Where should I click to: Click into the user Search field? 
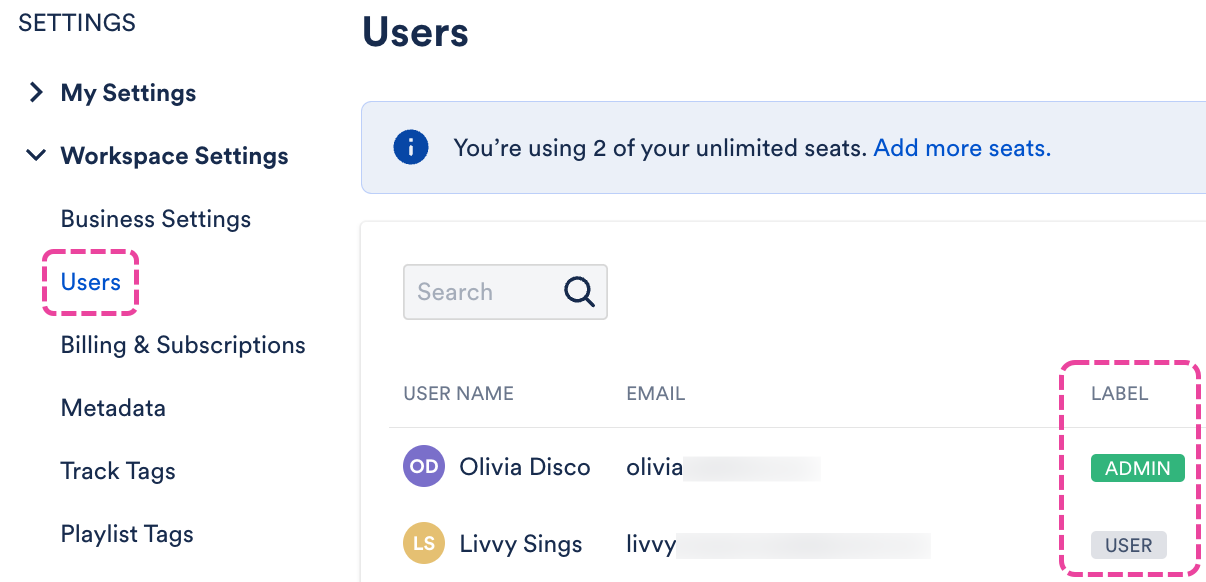pyautogui.click(x=480, y=292)
